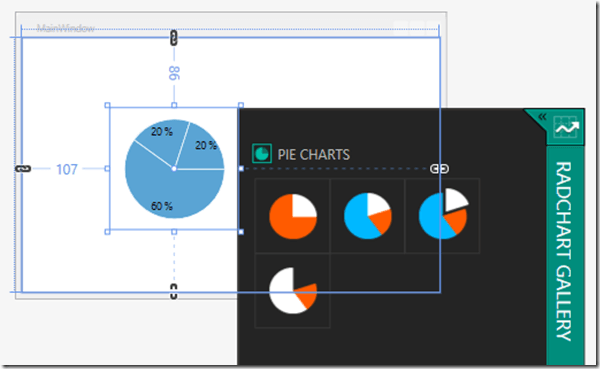This screenshot has height=369, width=600.
Task: Choose the orange single-slice pie chart thumbnail
Action: 293,216
